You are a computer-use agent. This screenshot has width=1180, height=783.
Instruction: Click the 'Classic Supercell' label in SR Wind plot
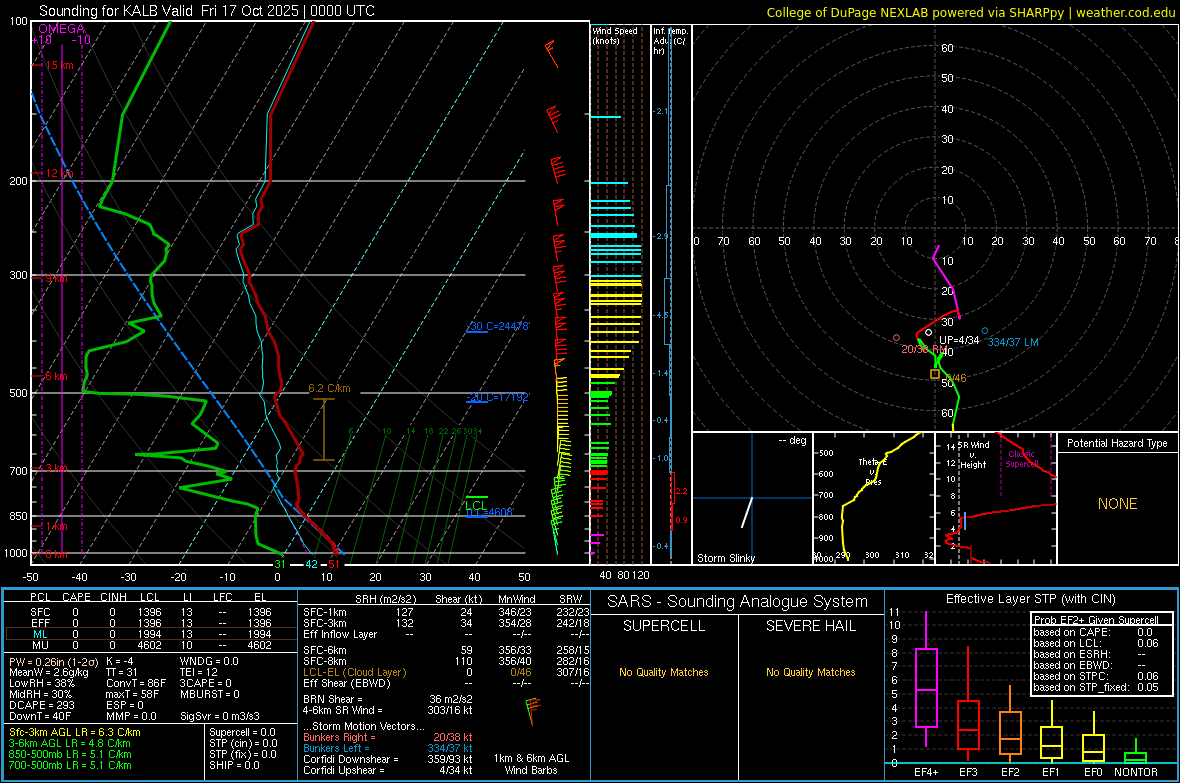tap(1021, 459)
